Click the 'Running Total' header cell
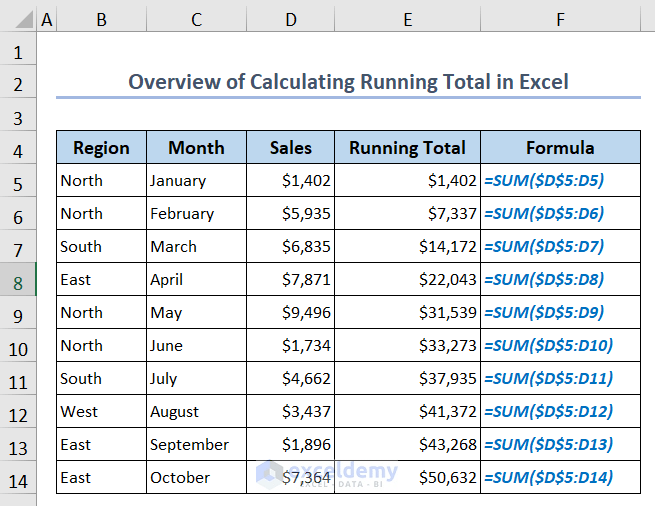Screen dimensions: 655x506 coord(407,148)
